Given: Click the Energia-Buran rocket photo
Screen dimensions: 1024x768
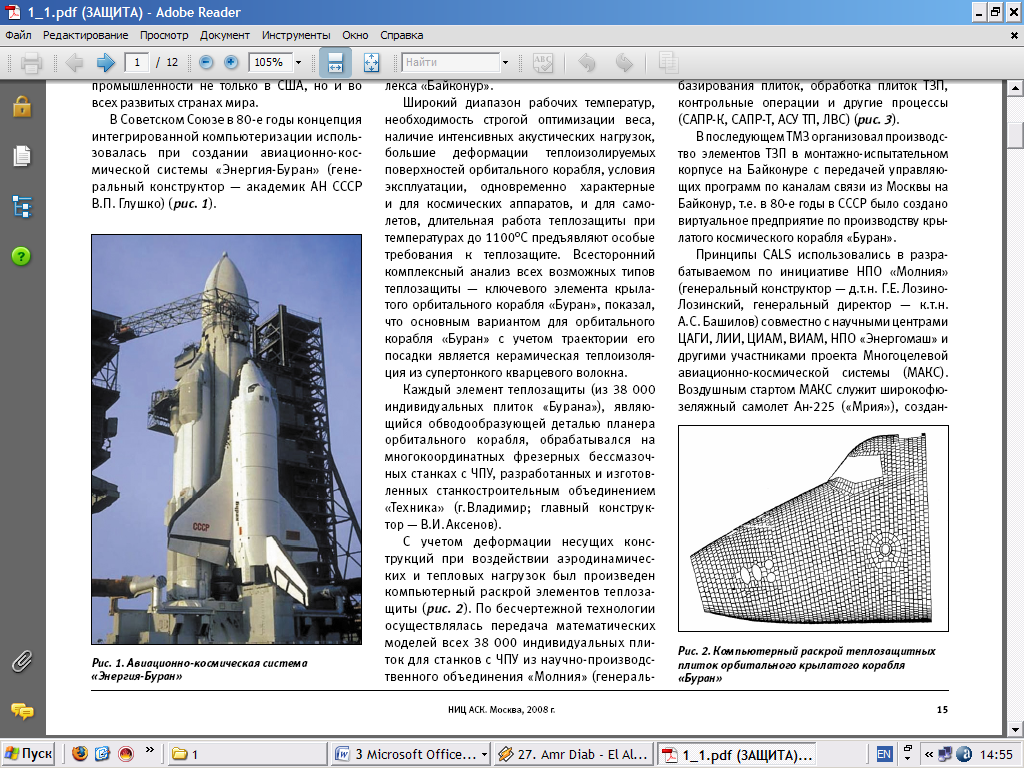Looking at the screenshot, I should coord(227,440).
